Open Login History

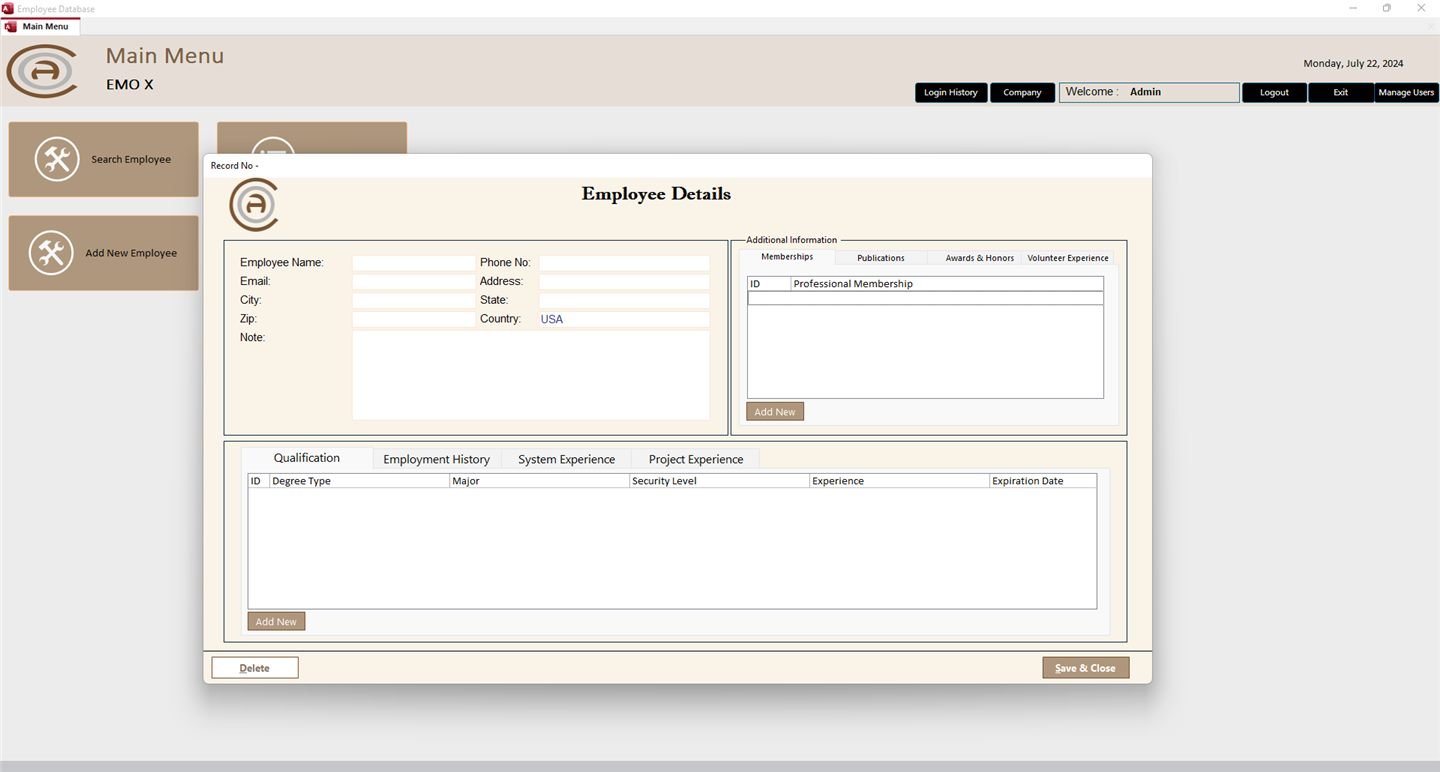(x=951, y=92)
